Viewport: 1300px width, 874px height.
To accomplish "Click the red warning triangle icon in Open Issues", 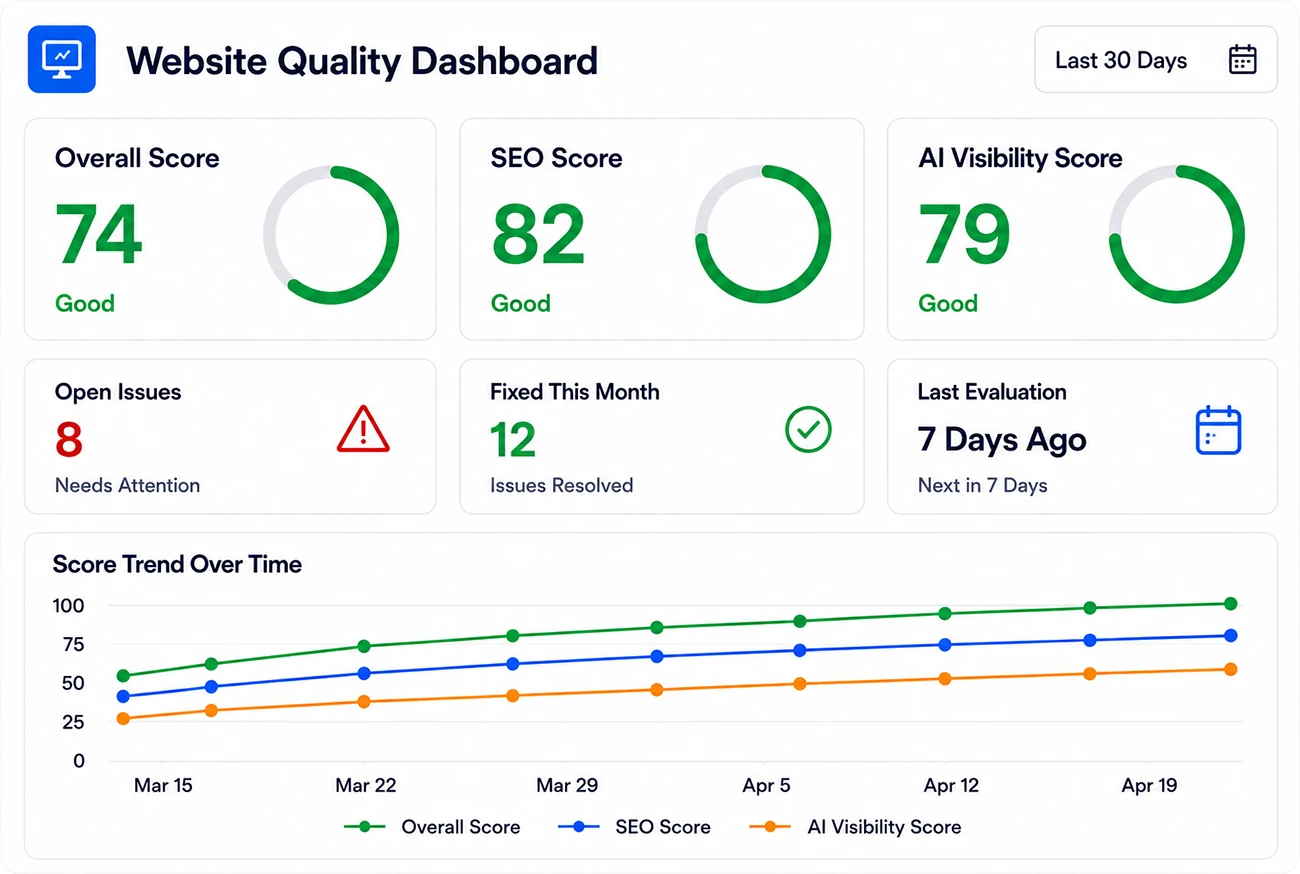I will pyautogui.click(x=363, y=430).
